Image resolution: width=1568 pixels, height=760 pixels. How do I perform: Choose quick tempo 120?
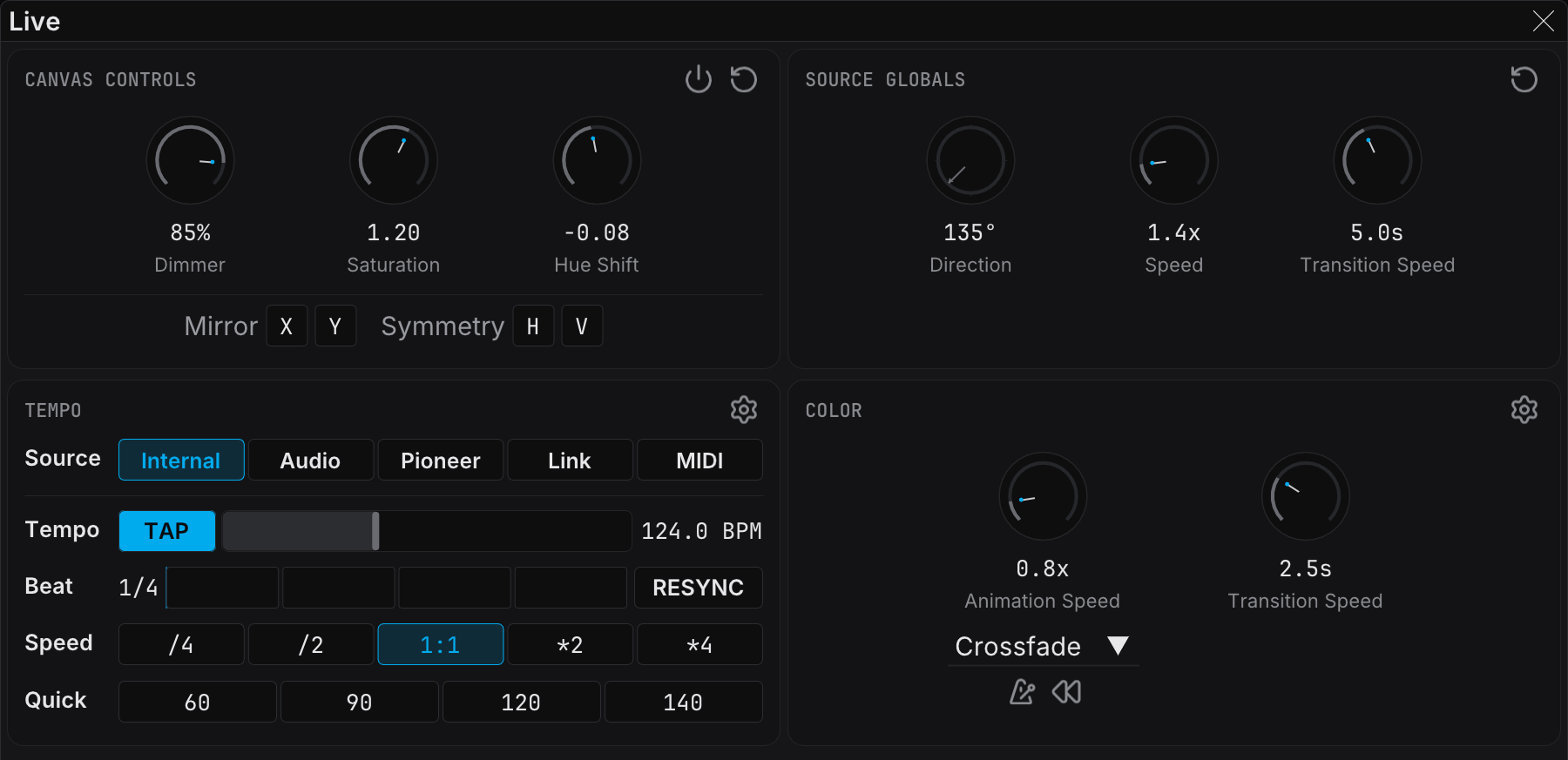[x=522, y=702]
